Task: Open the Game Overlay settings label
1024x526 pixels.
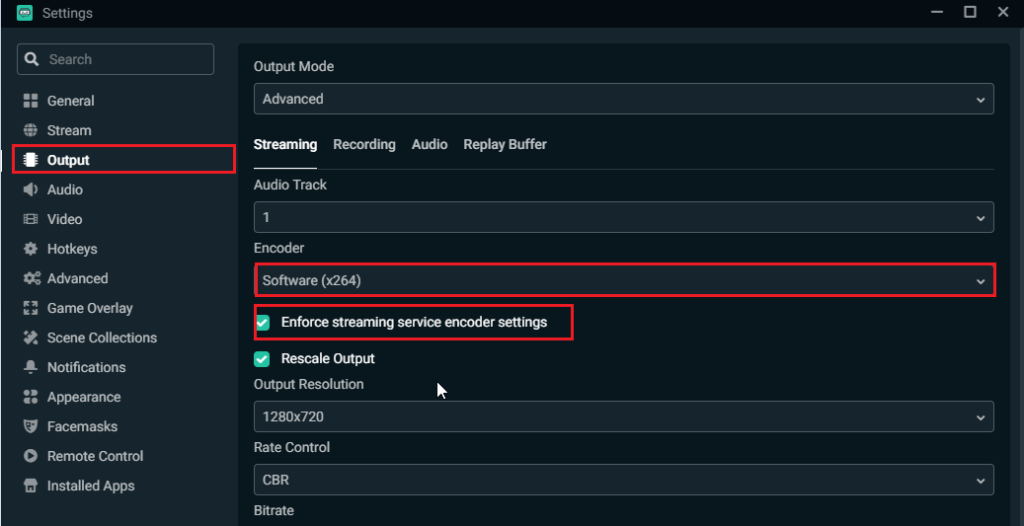Action: click(89, 308)
